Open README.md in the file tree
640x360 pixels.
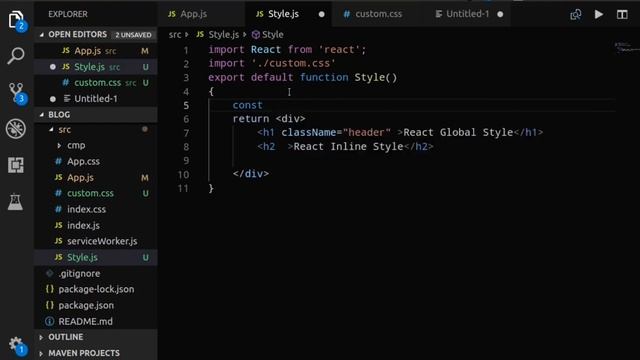coord(96,321)
